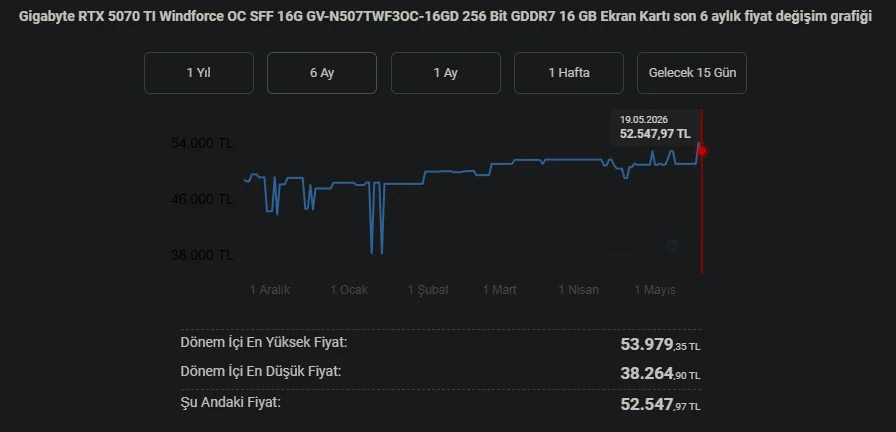
Task: Click the Gigabyte RTX 5070 TI chart title
Action: (446, 17)
